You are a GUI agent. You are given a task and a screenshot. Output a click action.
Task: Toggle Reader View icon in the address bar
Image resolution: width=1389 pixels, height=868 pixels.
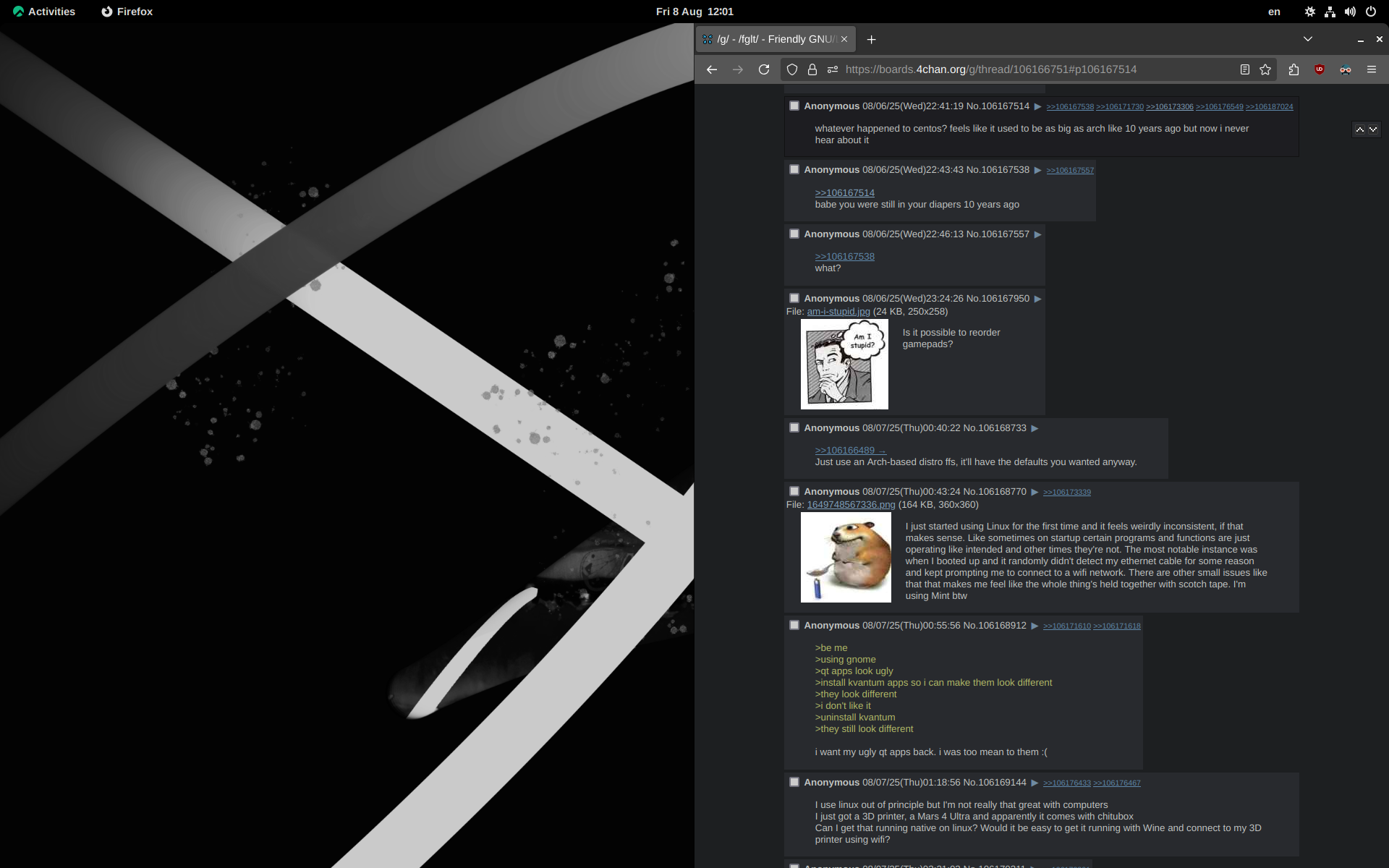pos(1245,69)
